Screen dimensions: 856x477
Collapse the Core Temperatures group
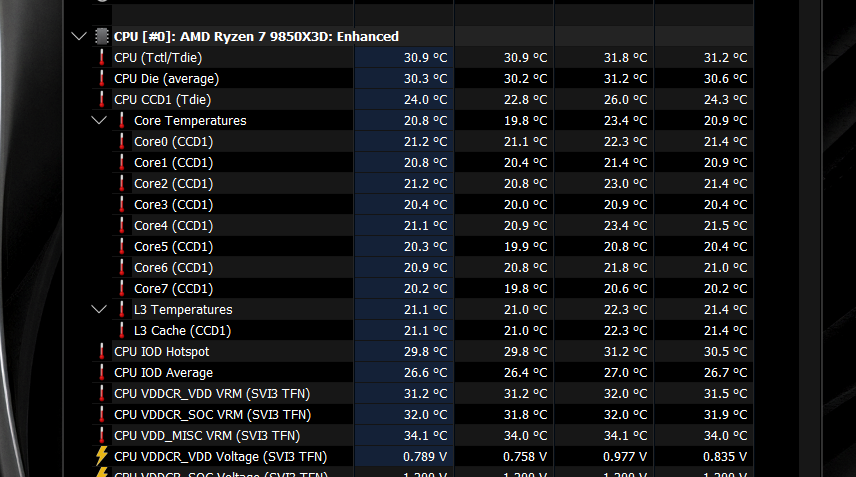point(99,121)
